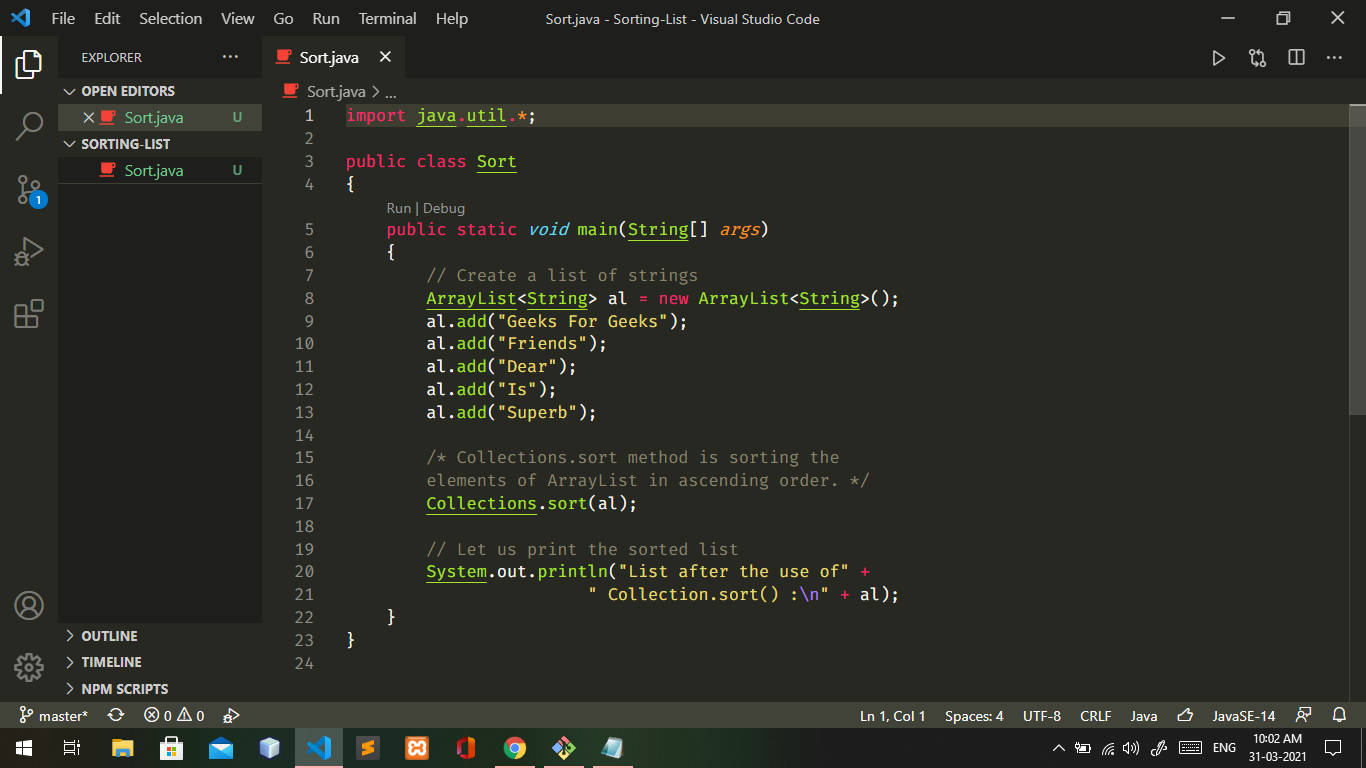
Task: Click the Run CodeLens link above main
Action: coord(399,208)
